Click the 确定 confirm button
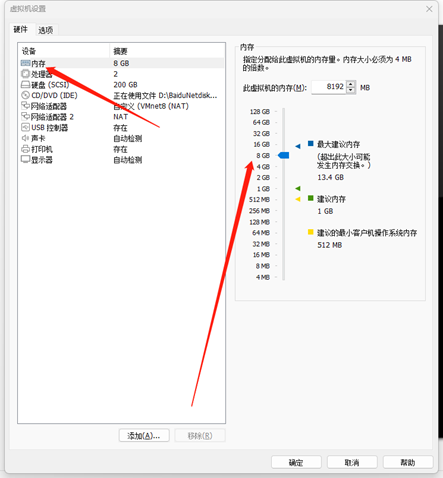The image size is (443, 478). [296, 463]
